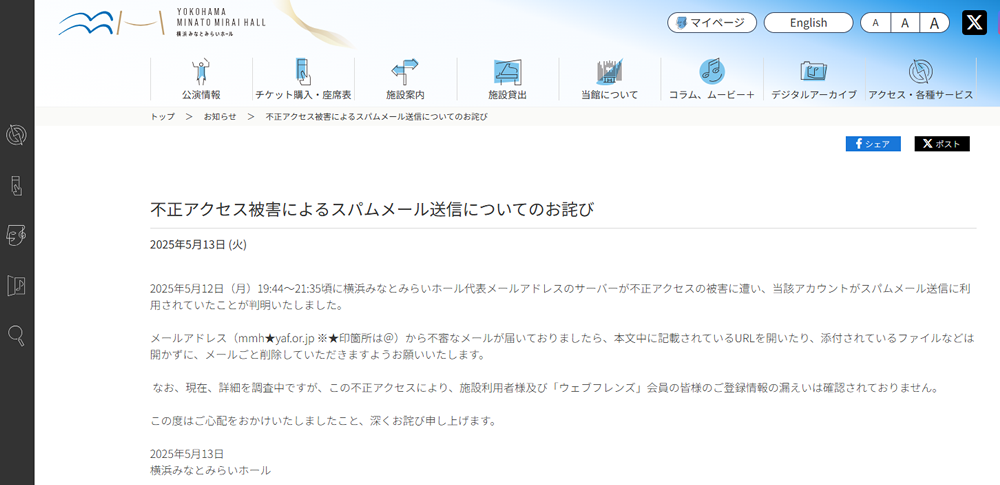1000x485 pixels.
Task: Open compass icon in left sidebar
Action: 16,135
